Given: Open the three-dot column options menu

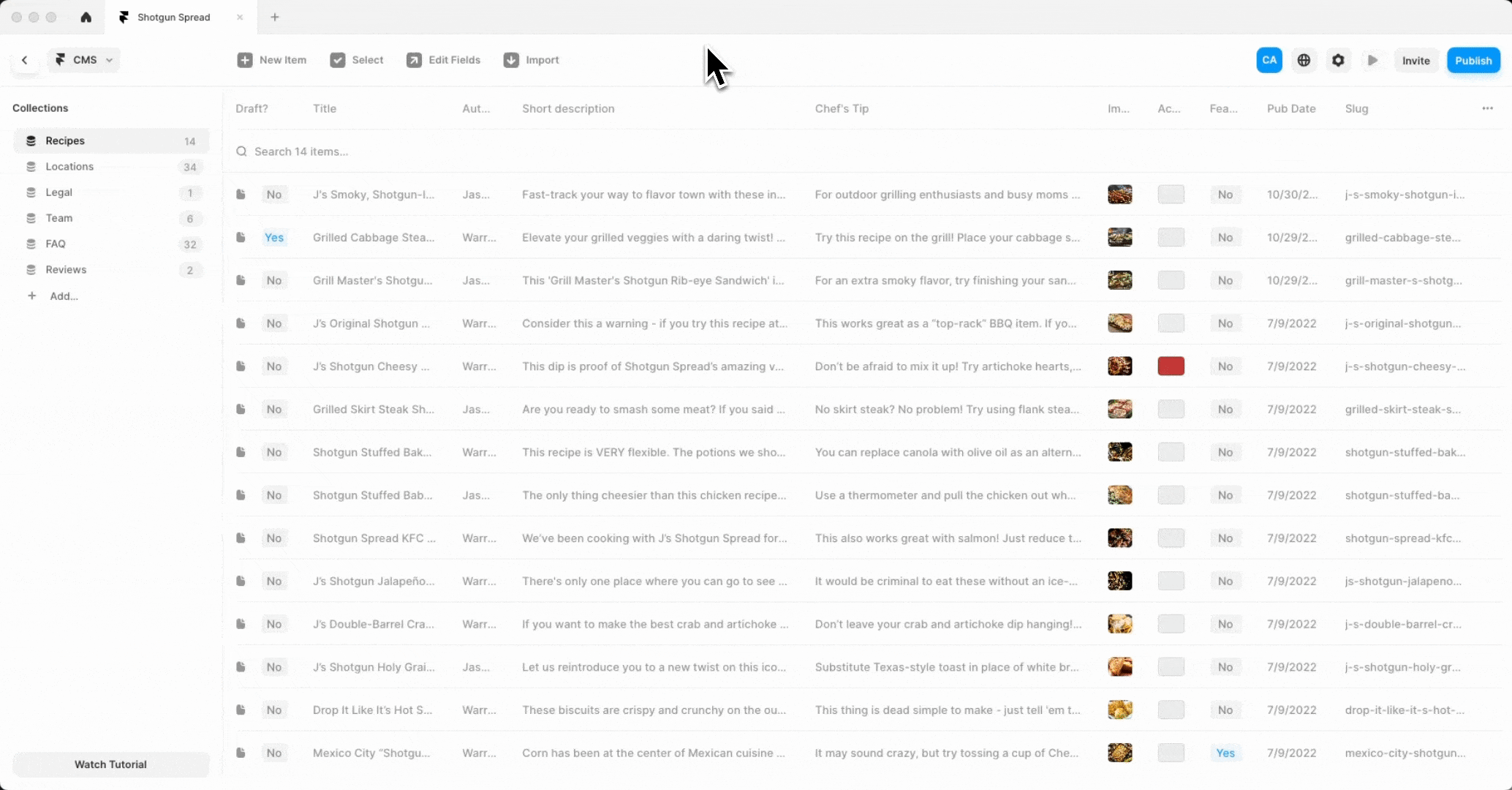Looking at the screenshot, I should tap(1487, 108).
